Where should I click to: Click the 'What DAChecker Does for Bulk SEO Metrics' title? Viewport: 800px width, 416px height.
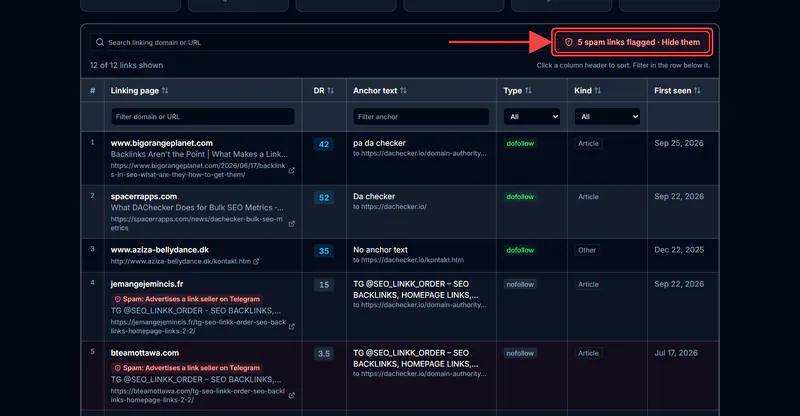(x=197, y=208)
